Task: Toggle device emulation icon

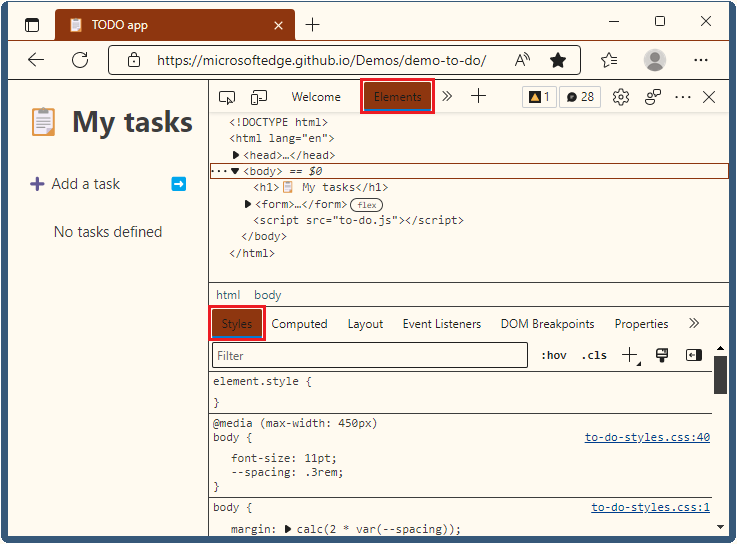Action: tap(259, 97)
